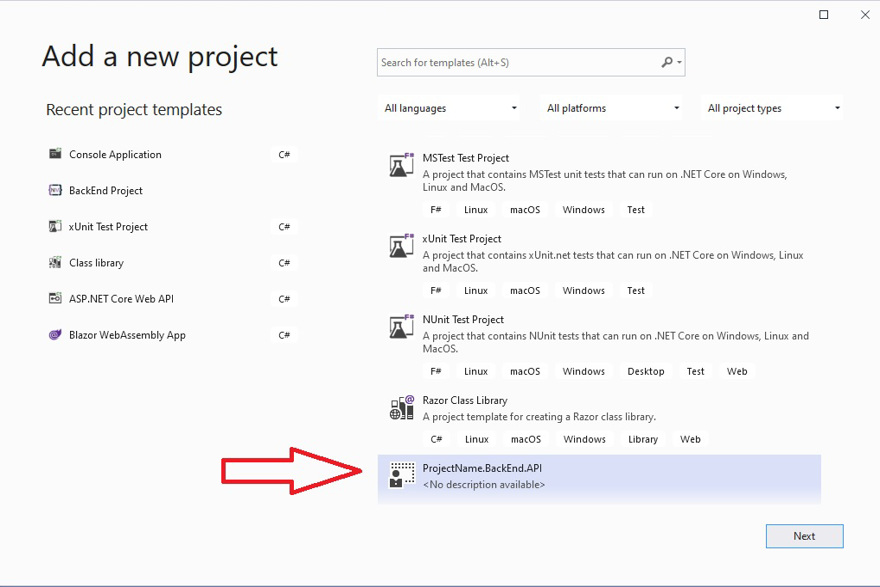Click the Library tag under Razor Class Library
This screenshot has width=880, height=587.
[x=643, y=439]
